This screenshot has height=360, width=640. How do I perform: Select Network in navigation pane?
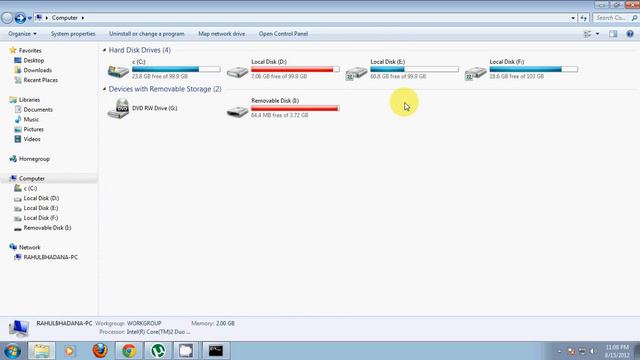coord(29,247)
